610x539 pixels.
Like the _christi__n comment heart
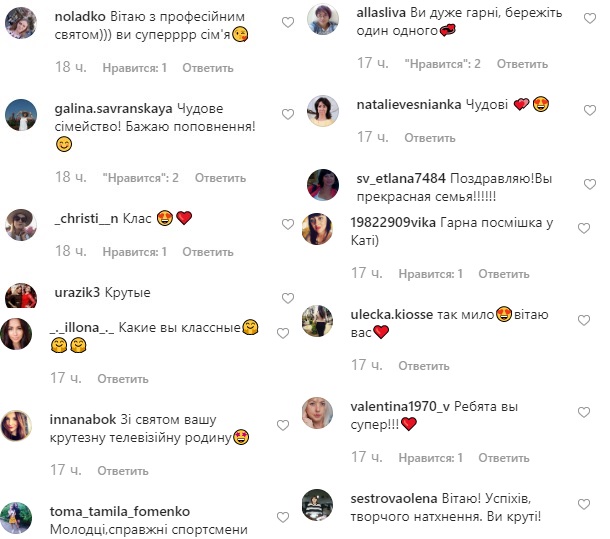tap(287, 225)
